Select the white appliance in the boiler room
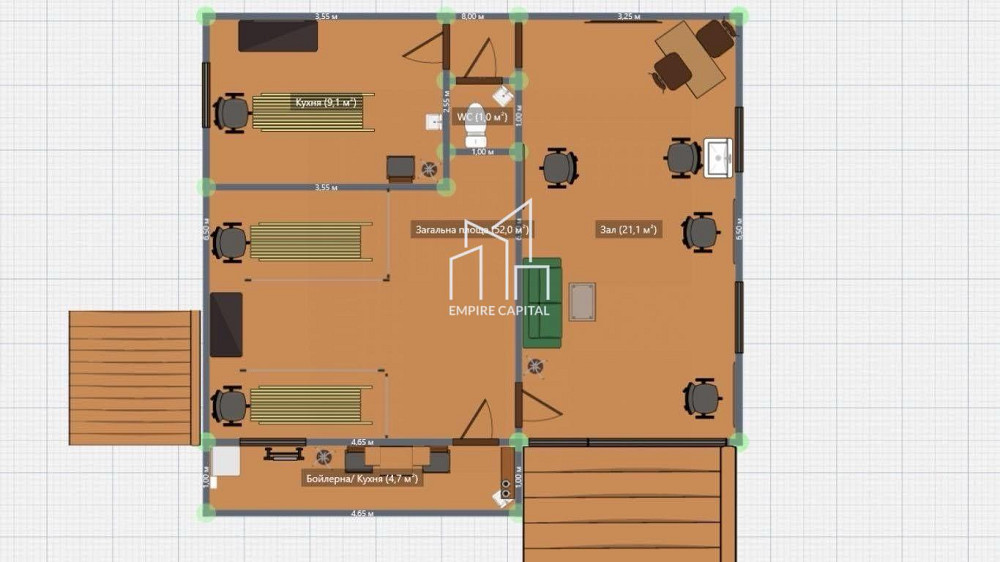This screenshot has height=562, width=1000. 225,461
